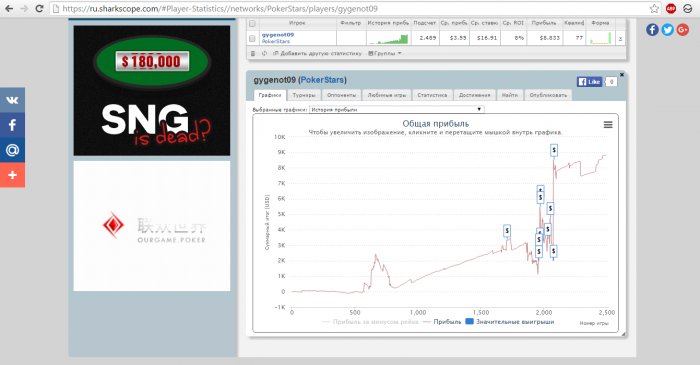Click the Facebook Like button
700x365 pixels.
point(590,82)
